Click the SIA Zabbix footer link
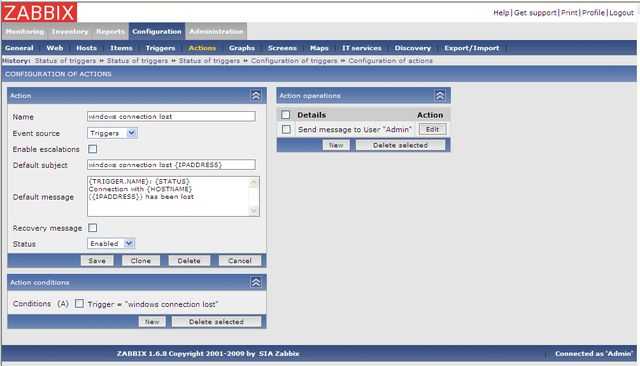640x366 pixels. pos(279,353)
